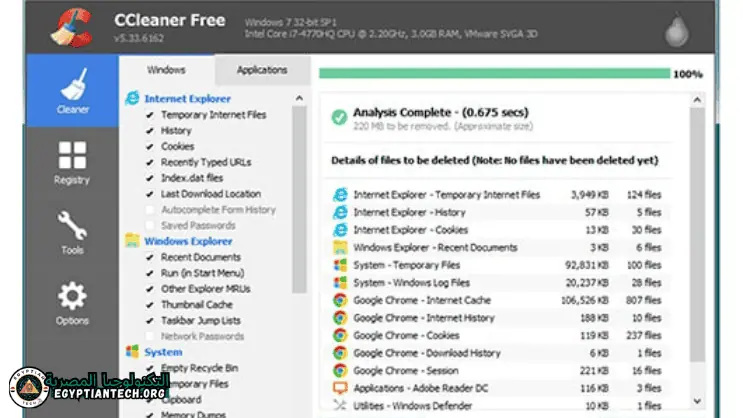The width and height of the screenshot is (743, 418).
Task: Select the Windows Explorer category heading
Action: point(189,241)
